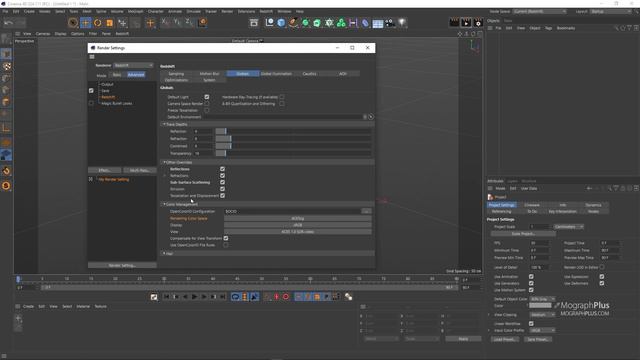Open the Global Illumination tab

tap(276, 74)
